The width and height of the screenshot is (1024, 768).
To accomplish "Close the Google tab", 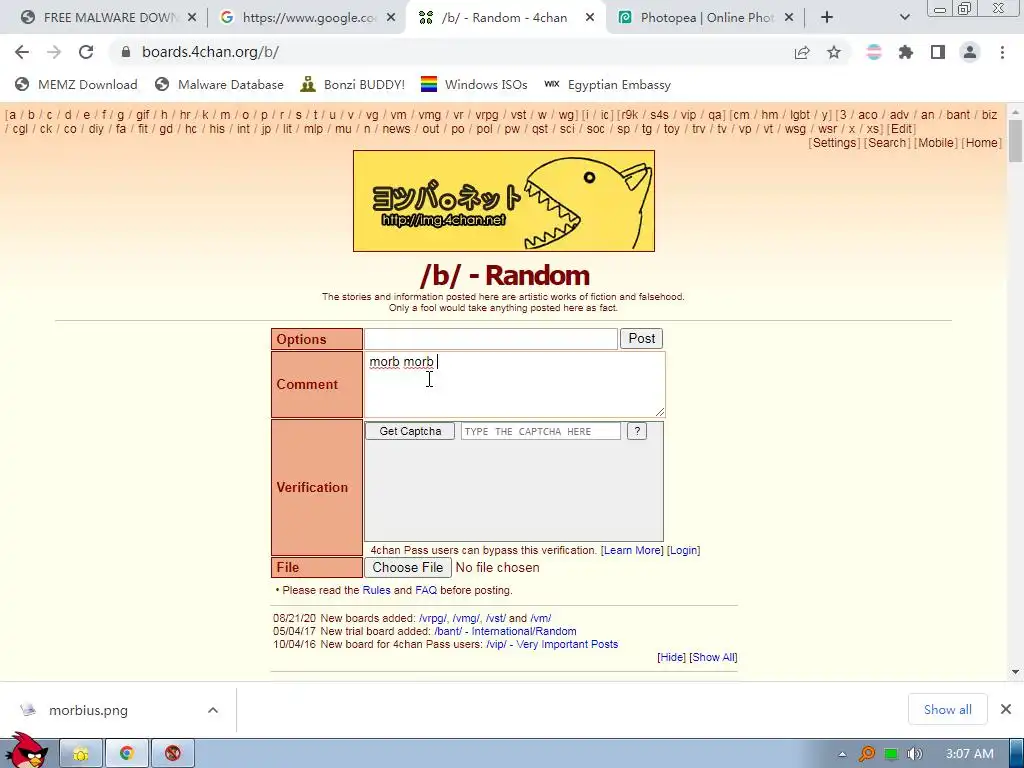I will tap(391, 18).
